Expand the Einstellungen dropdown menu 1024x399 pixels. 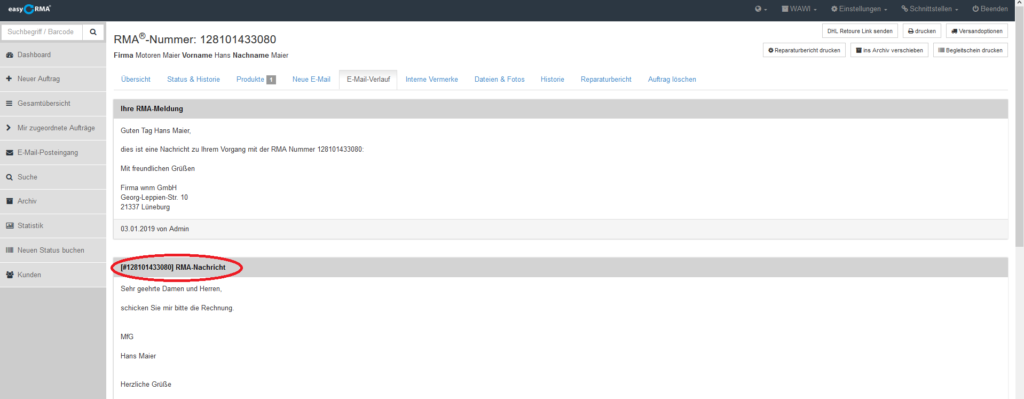(859, 9)
